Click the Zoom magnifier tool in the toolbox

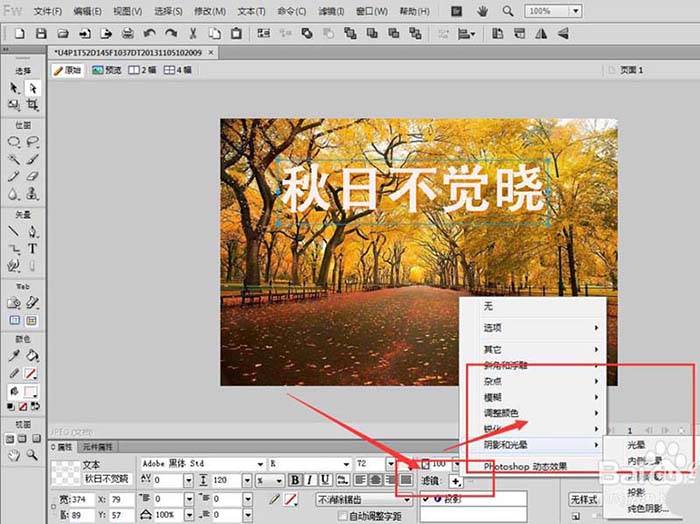pyautogui.click(x=32, y=455)
